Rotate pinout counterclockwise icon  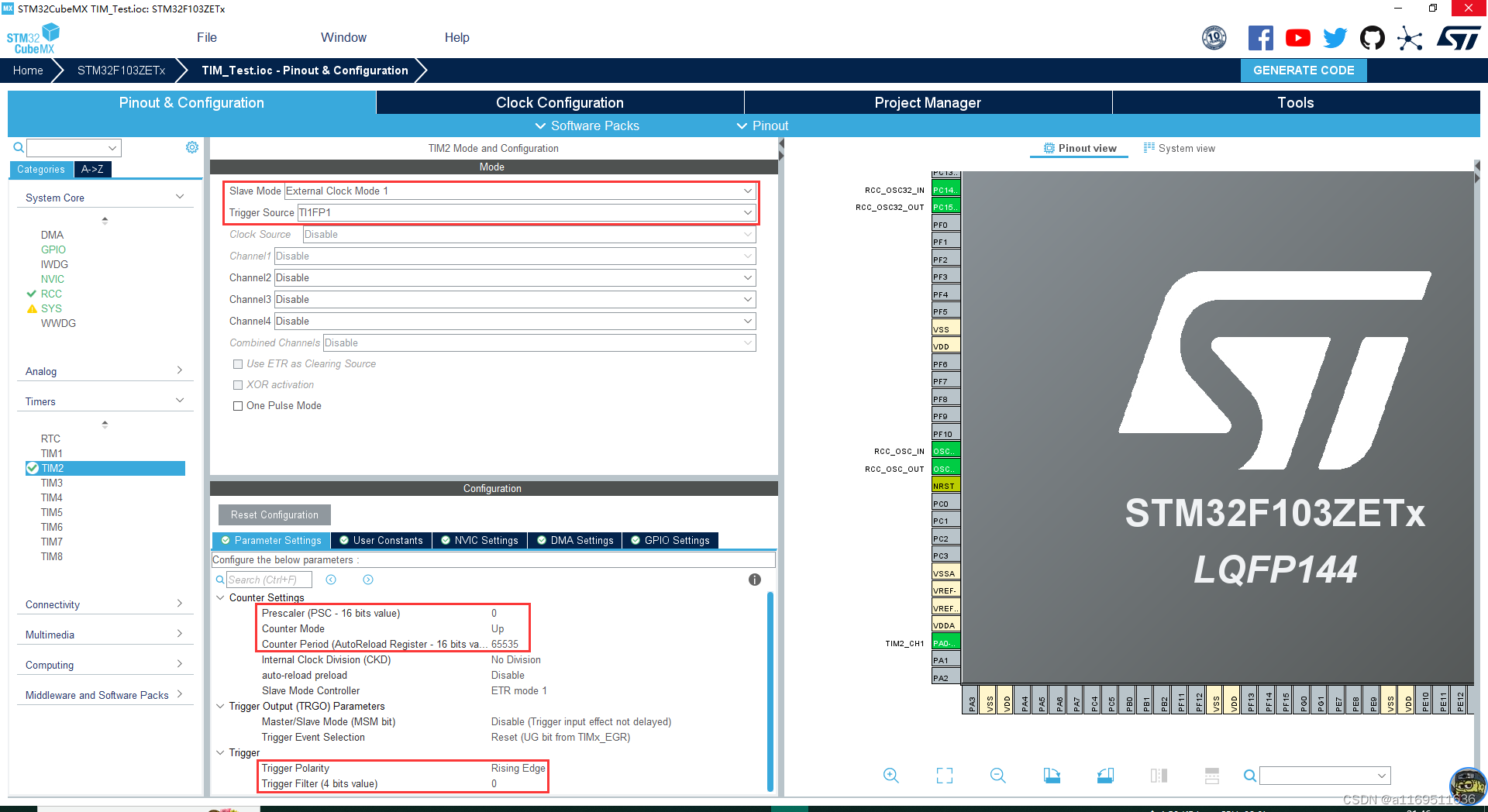coord(1105,776)
